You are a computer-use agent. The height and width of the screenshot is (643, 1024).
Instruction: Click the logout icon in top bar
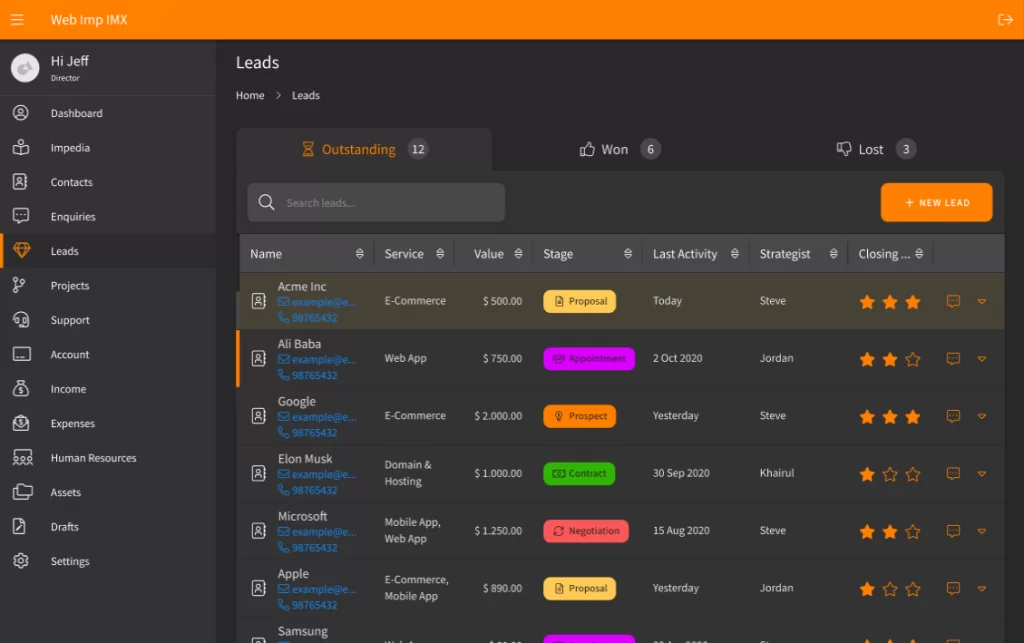point(1005,20)
